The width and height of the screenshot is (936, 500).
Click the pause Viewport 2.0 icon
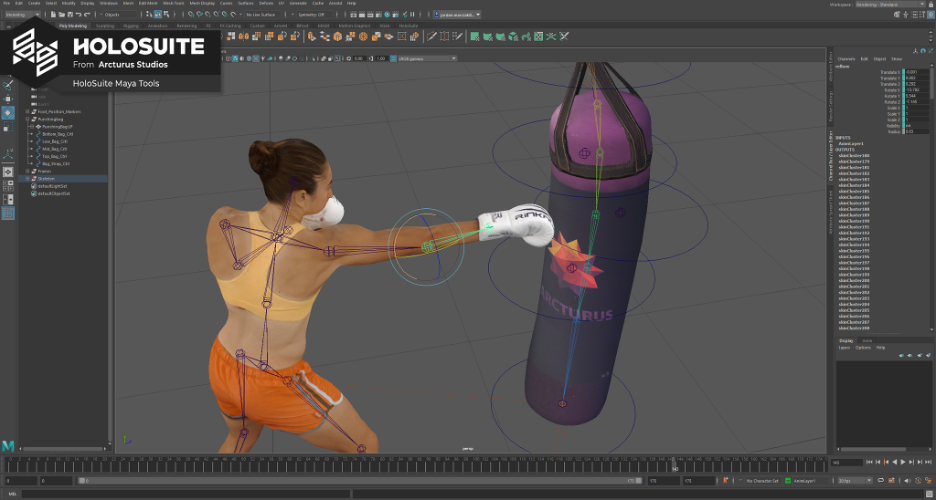pyautogui.click(x=412, y=14)
